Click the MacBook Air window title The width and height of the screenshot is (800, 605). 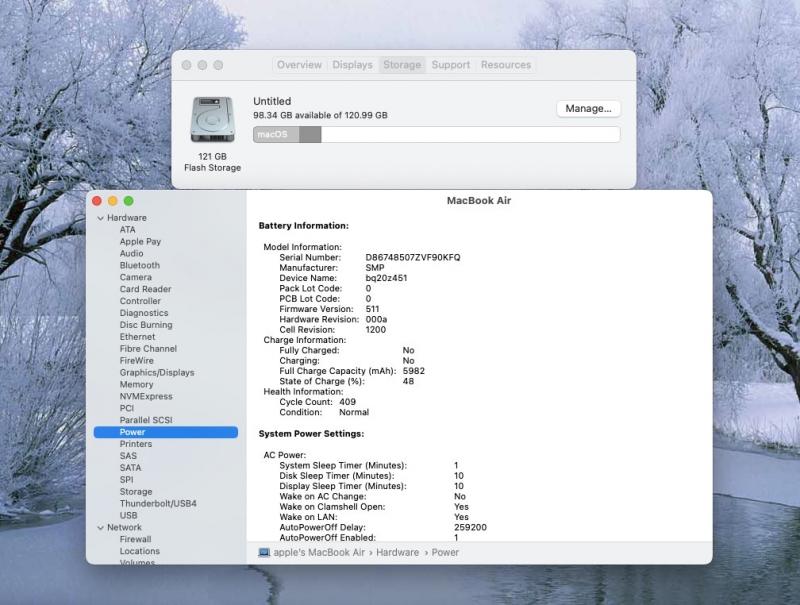479,200
